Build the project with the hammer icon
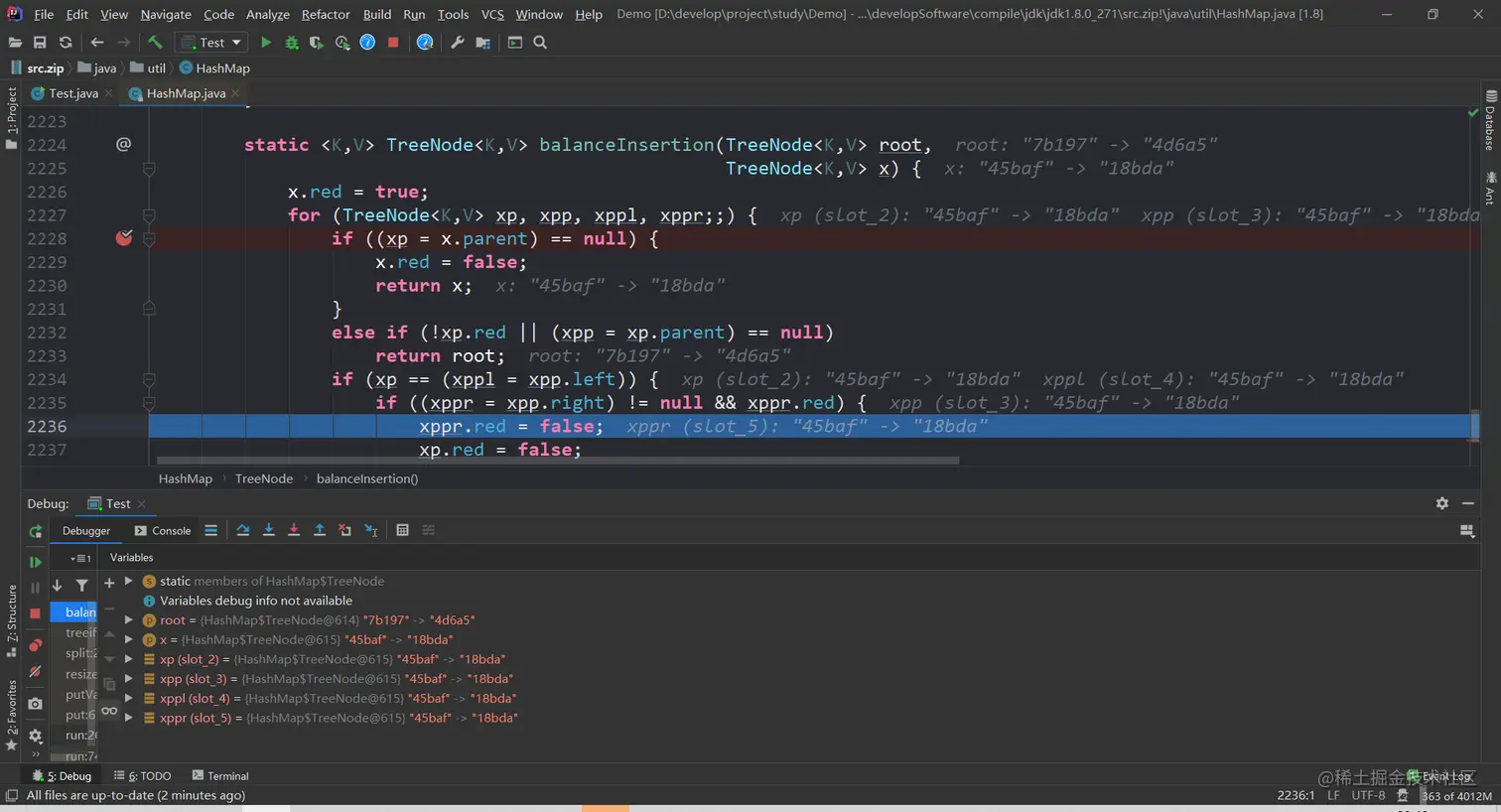This screenshot has width=1501, height=812. 155,43
